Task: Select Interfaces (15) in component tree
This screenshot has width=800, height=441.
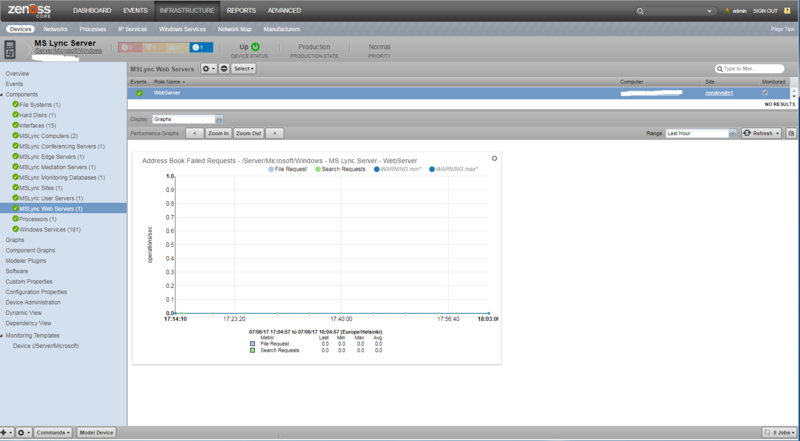Action: click(x=37, y=125)
